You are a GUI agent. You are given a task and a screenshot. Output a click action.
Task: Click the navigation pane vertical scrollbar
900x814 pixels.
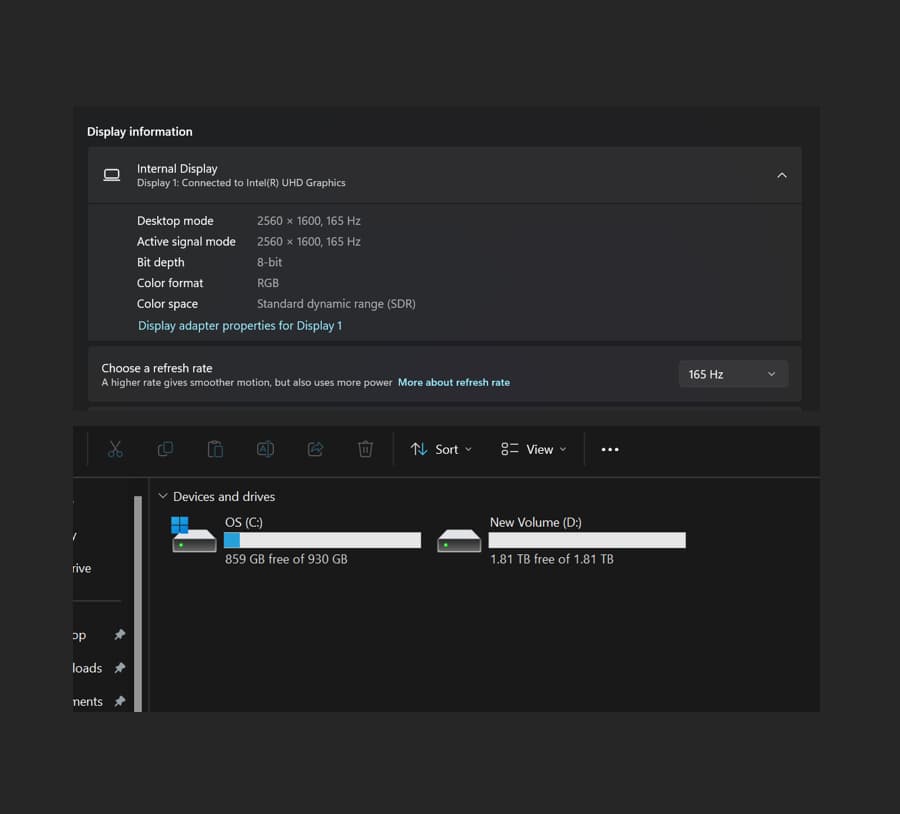pyautogui.click(x=138, y=603)
